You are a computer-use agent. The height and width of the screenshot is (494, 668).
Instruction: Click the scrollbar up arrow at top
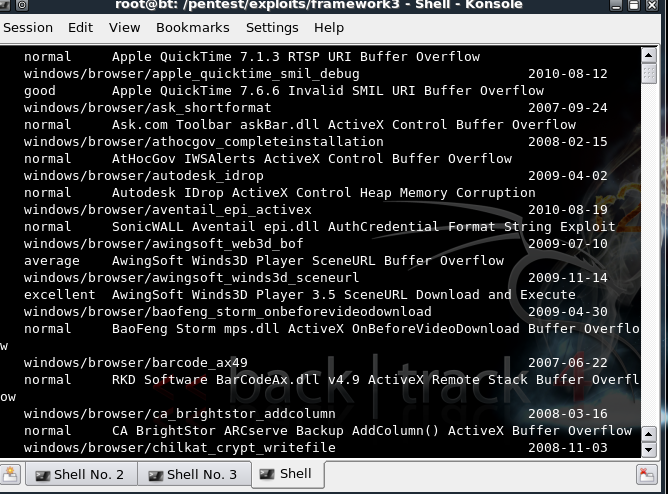(648, 55)
